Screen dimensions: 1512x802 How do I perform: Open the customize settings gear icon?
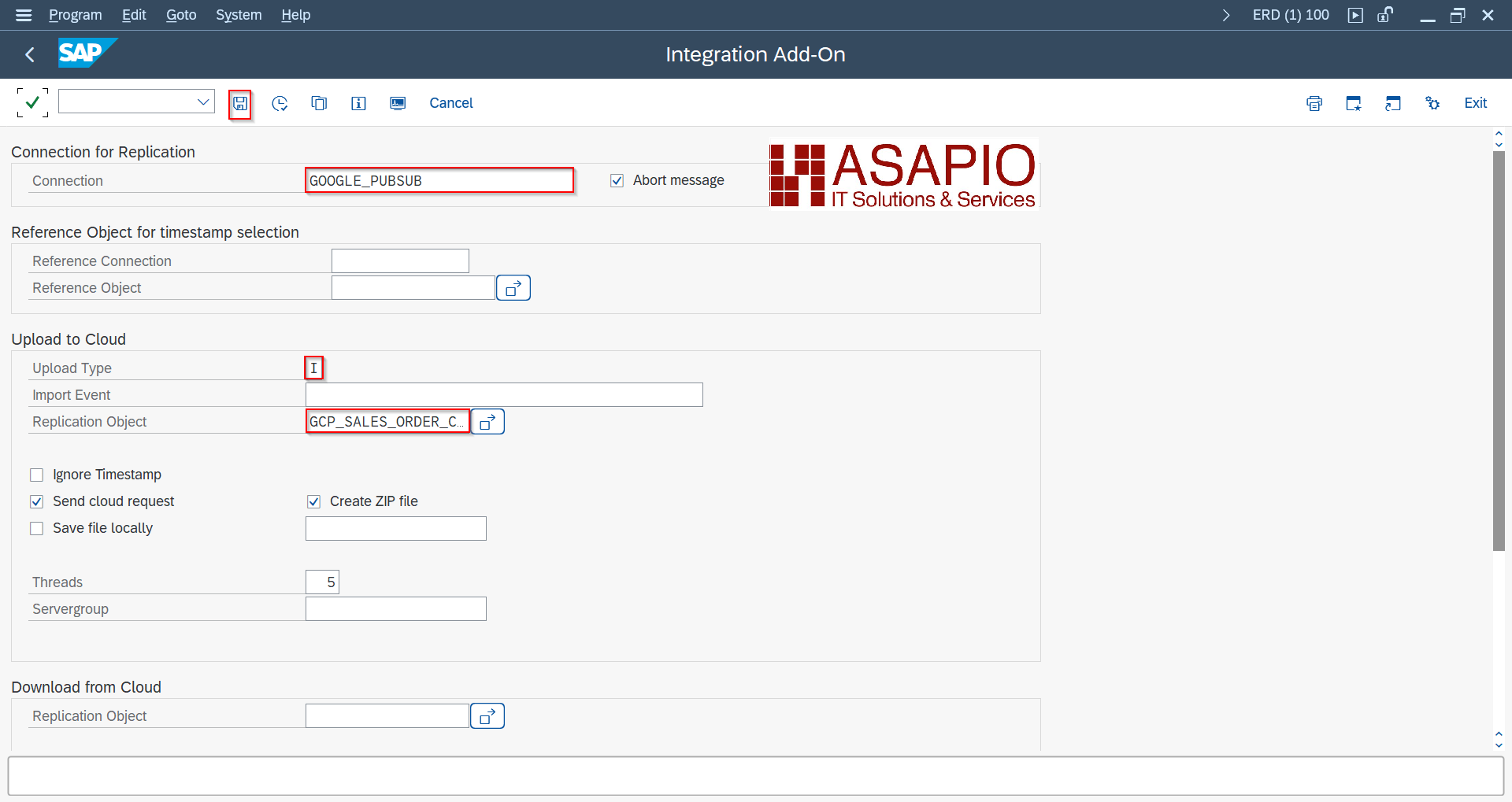tap(1432, 103)
